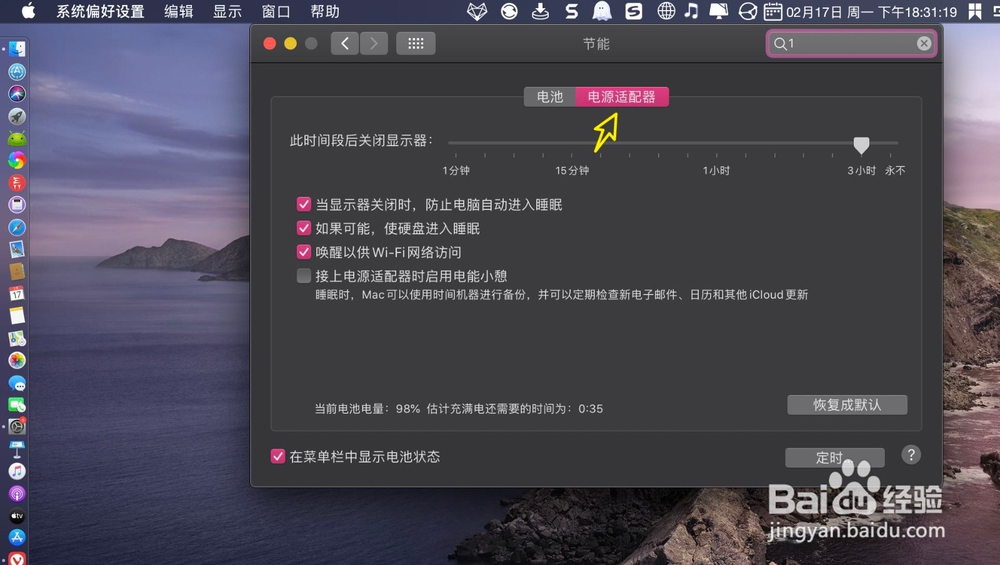Click the 1小时 slider label
Screen dimensions: 1000x565
pyautogui.click(x=716, y=170)
